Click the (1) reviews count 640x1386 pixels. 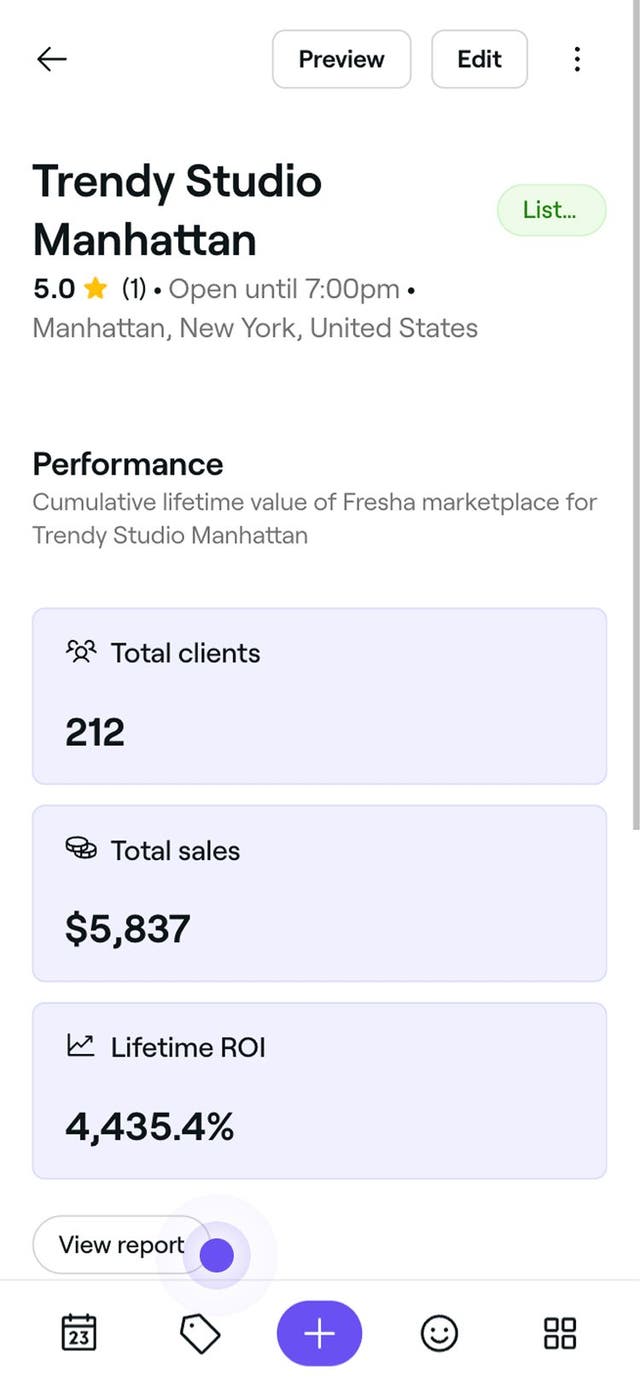click(134, 289)
